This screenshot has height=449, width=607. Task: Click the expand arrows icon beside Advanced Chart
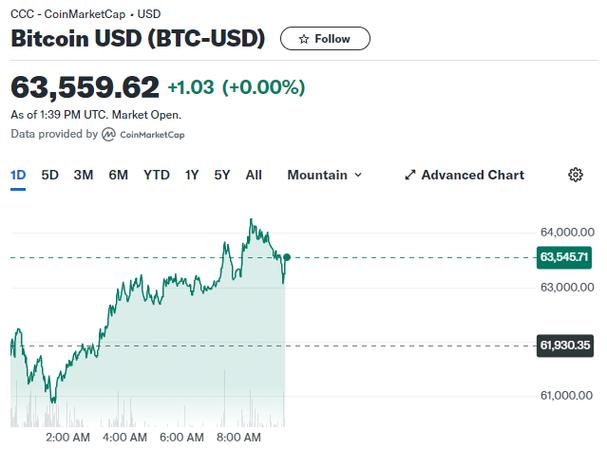tap(410, 175)
